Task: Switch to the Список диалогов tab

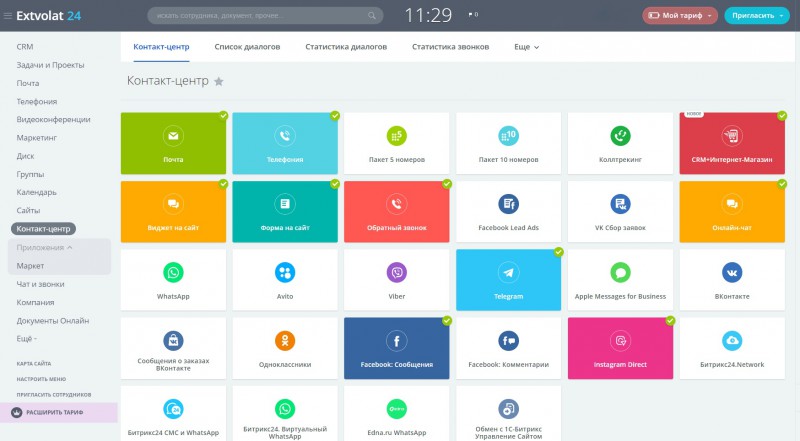Action: [x=247, y=47]
